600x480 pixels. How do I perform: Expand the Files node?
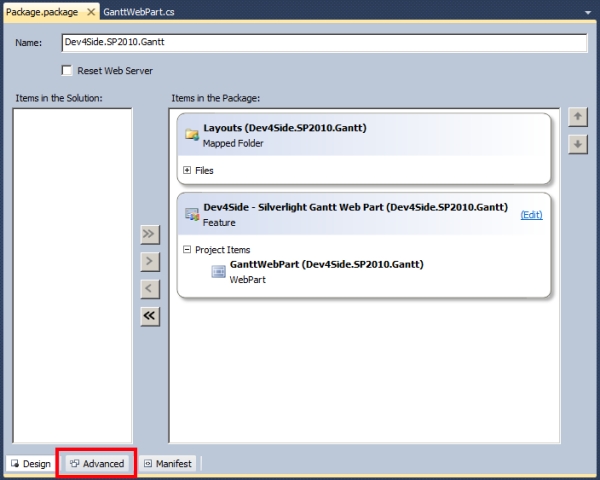(x=187, y=170)
